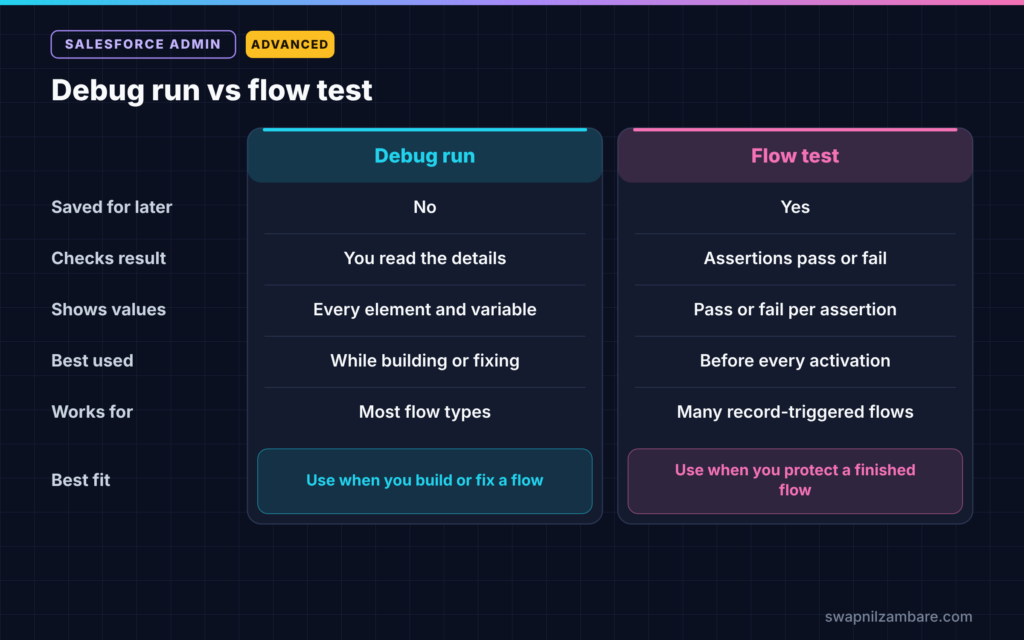Click the 'Yes' cell under Flow test

pos(795,207)
